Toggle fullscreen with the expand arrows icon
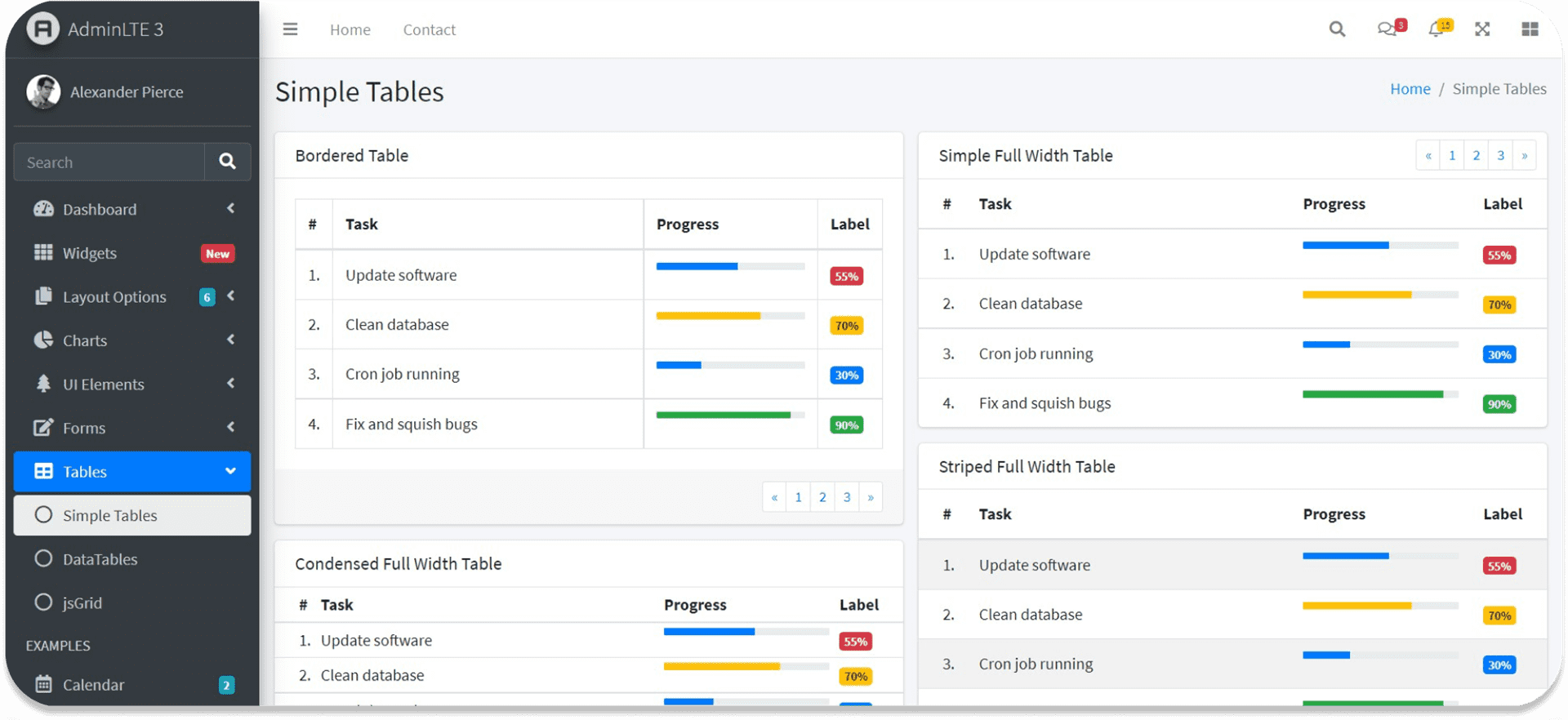1568x720 pixels. tap(1482, 29)
